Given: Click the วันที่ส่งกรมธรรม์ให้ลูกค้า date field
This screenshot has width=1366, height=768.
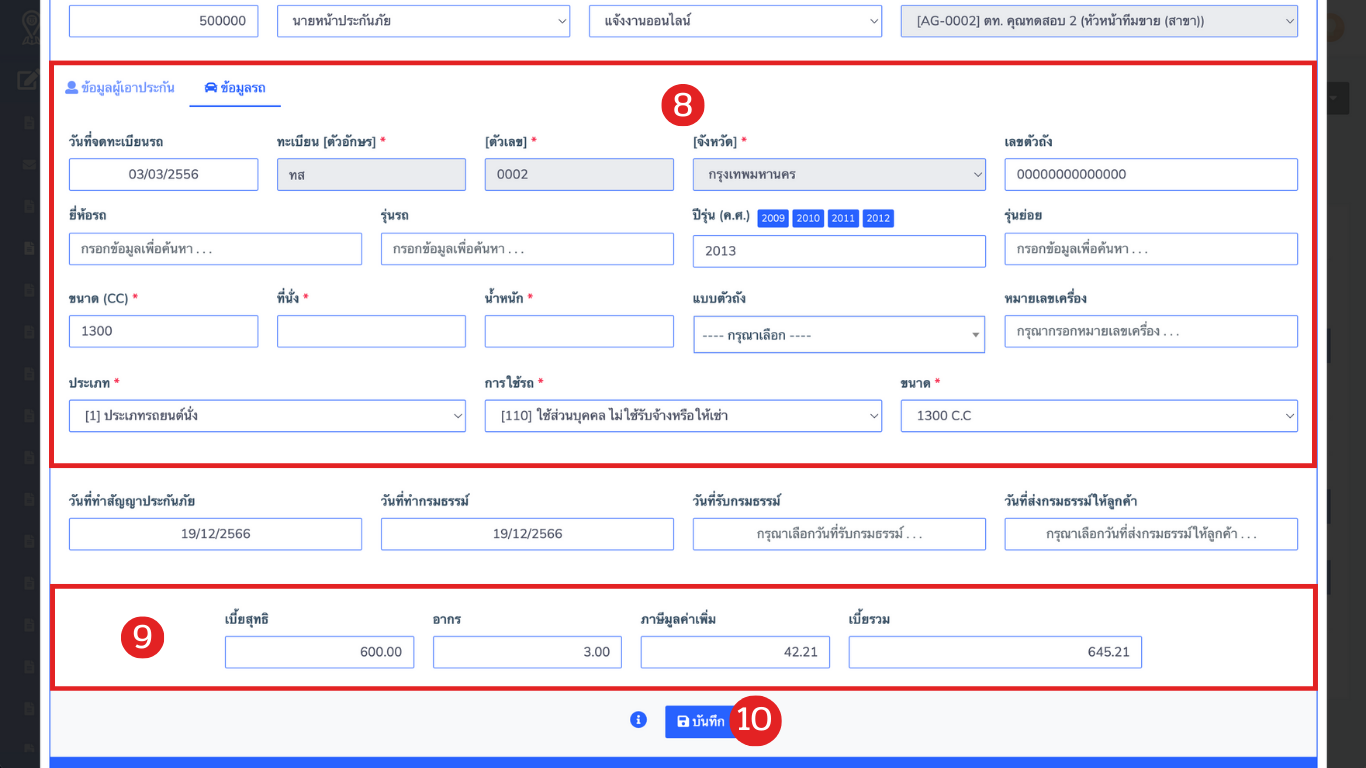Looking at the screenshot, I should (x=1151, y=534).
